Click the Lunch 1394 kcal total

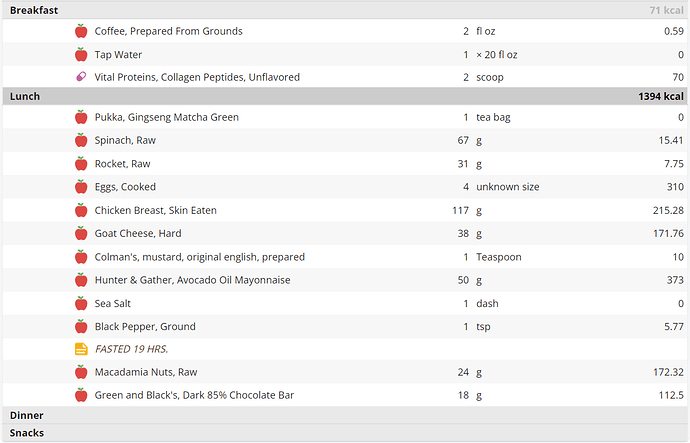pos(661,96)
